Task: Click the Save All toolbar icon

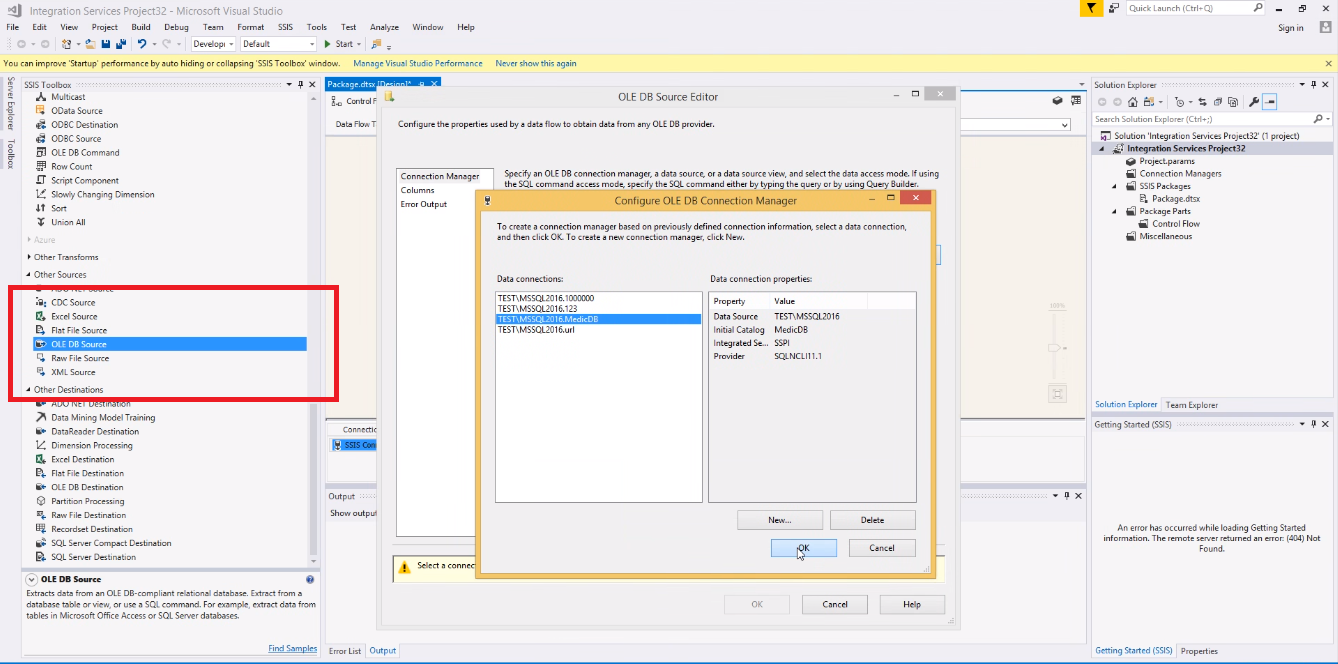Action: [120, 44]
